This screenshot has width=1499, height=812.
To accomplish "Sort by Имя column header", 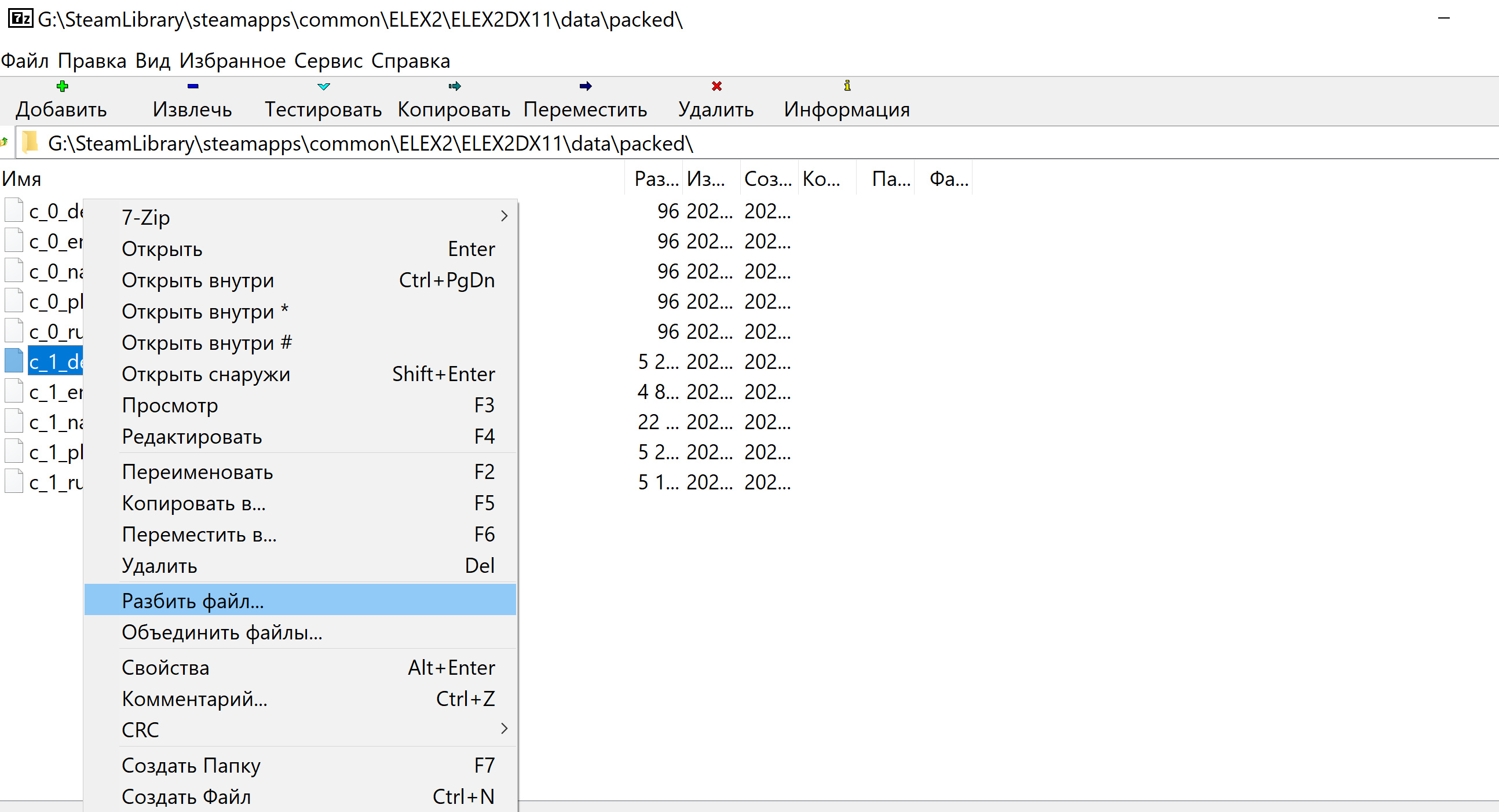I will 312,179.
